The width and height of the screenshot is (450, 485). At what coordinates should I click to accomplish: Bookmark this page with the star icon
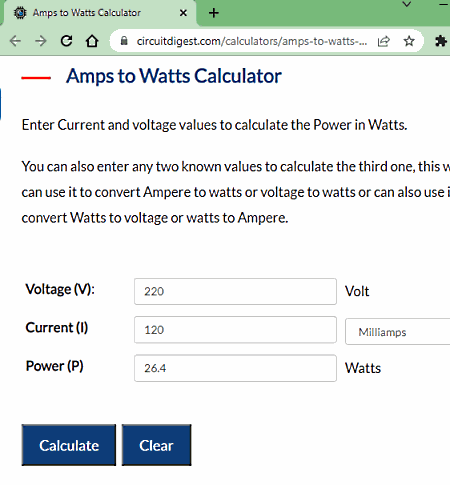(409, 41)
